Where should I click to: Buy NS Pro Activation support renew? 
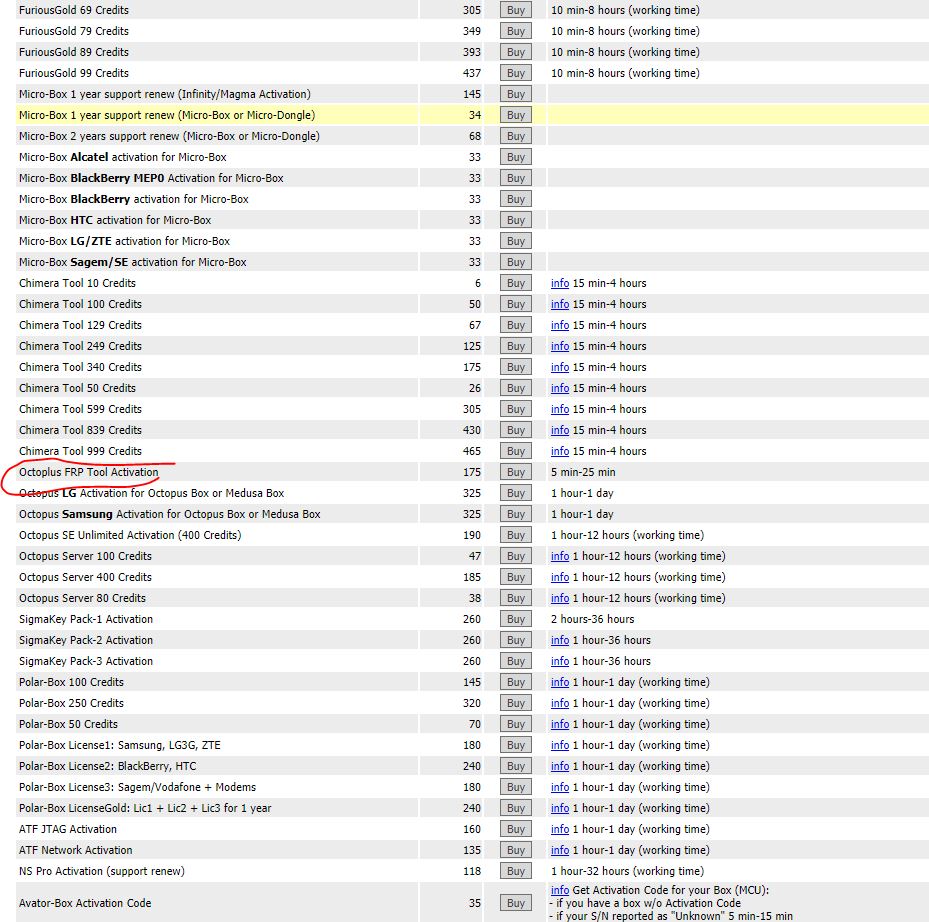[515, 871]
